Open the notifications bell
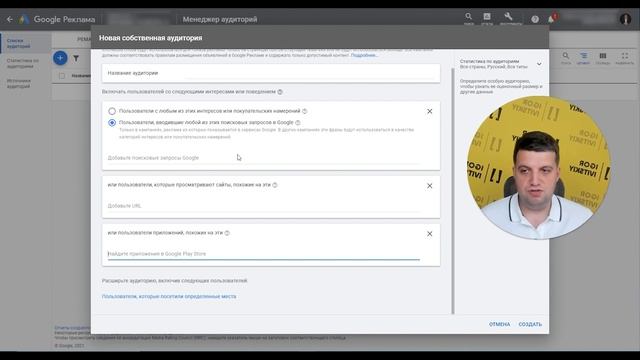Viewport: 640px width, 360px height. (x=551, y=19)
